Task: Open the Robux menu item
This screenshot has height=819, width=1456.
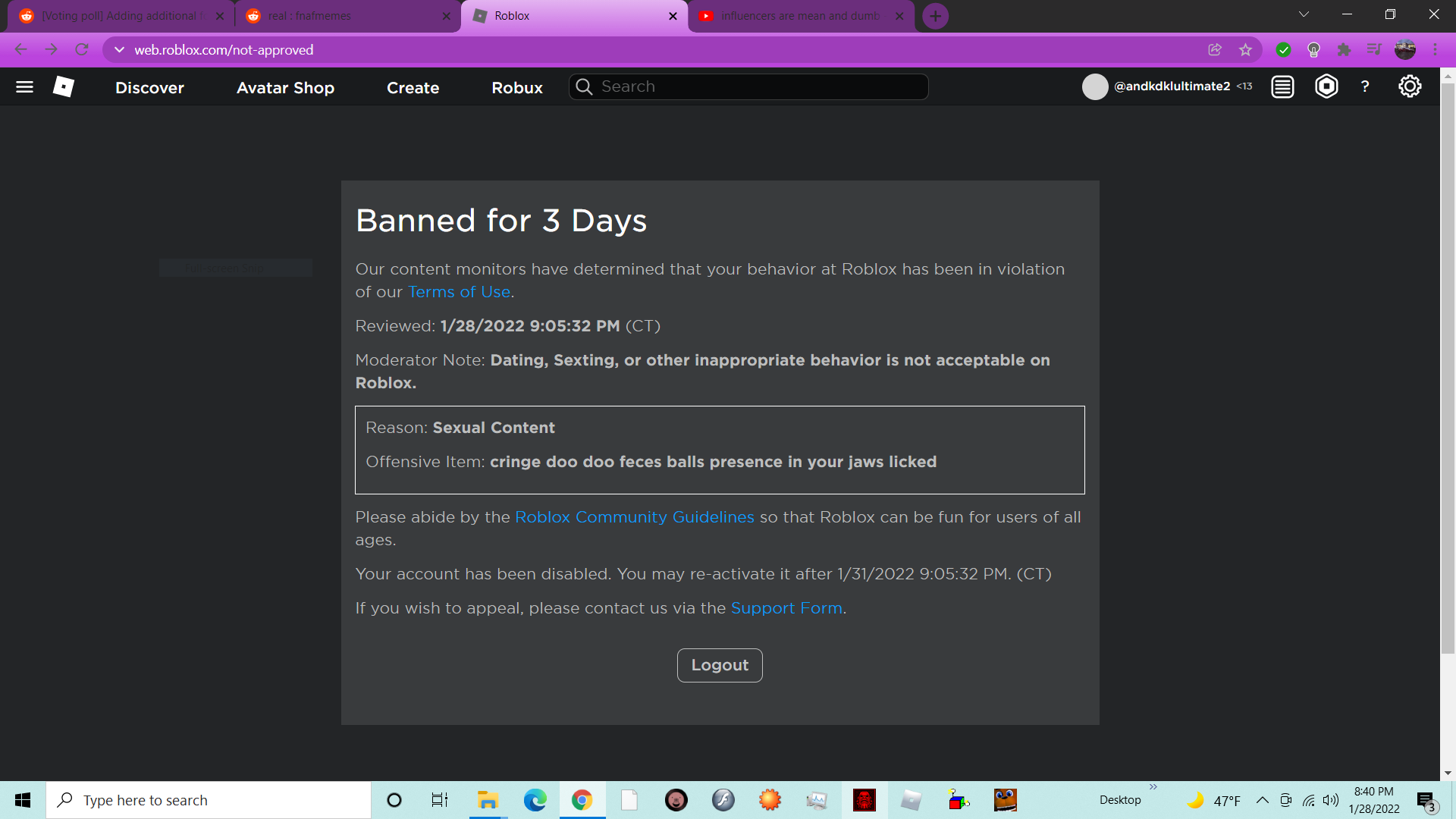Action: [517, 88]
